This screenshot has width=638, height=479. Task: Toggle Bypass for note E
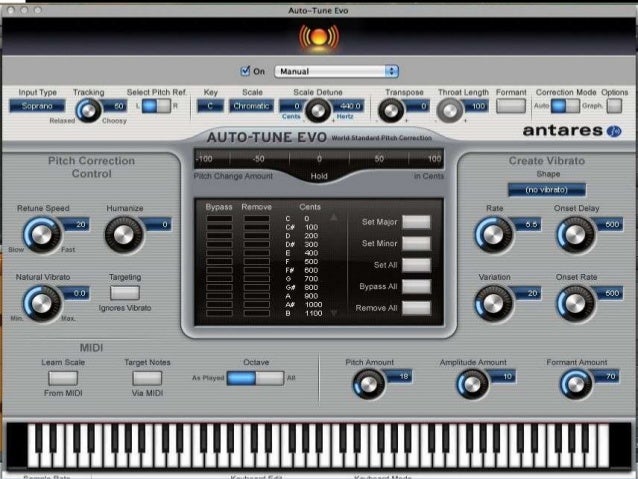219,253
